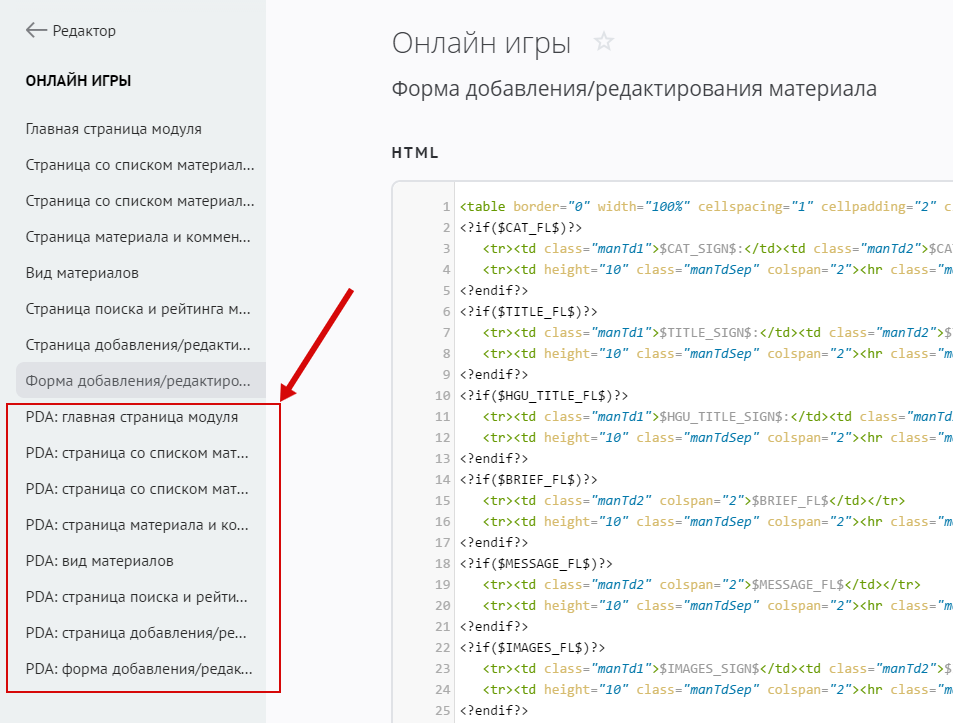Screen dimensions: 953x723
Task: Click the star icon next to Онлайн игры
Action: pyautogui.click(x=603, y=42)
